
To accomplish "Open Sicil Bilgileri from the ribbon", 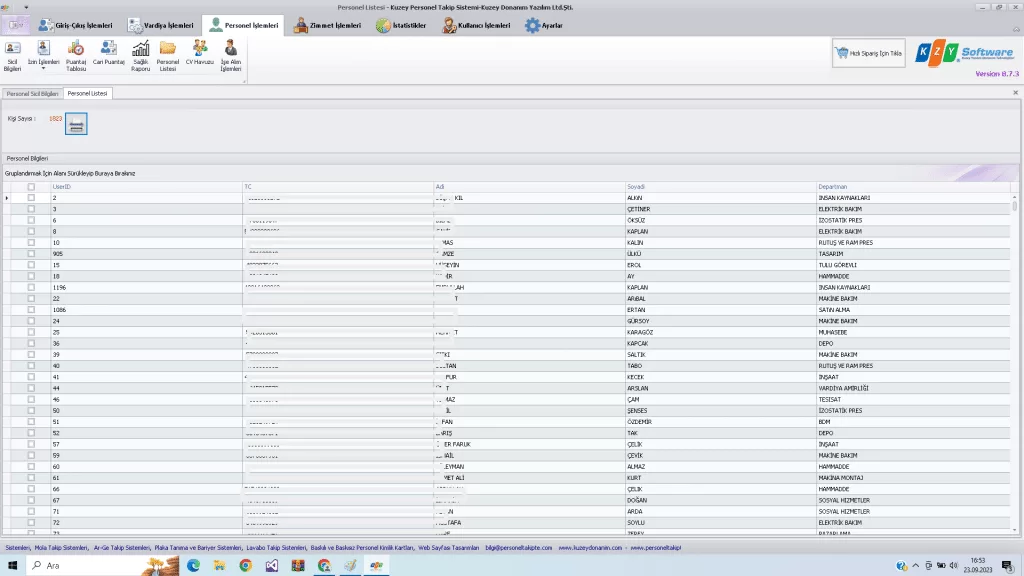I will coord(12,54).
